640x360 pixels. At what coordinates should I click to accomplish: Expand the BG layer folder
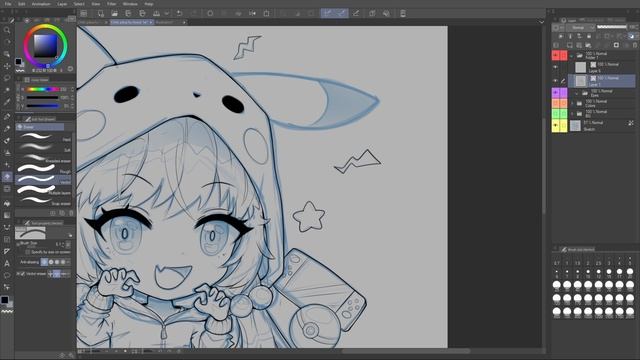[572, 113]
